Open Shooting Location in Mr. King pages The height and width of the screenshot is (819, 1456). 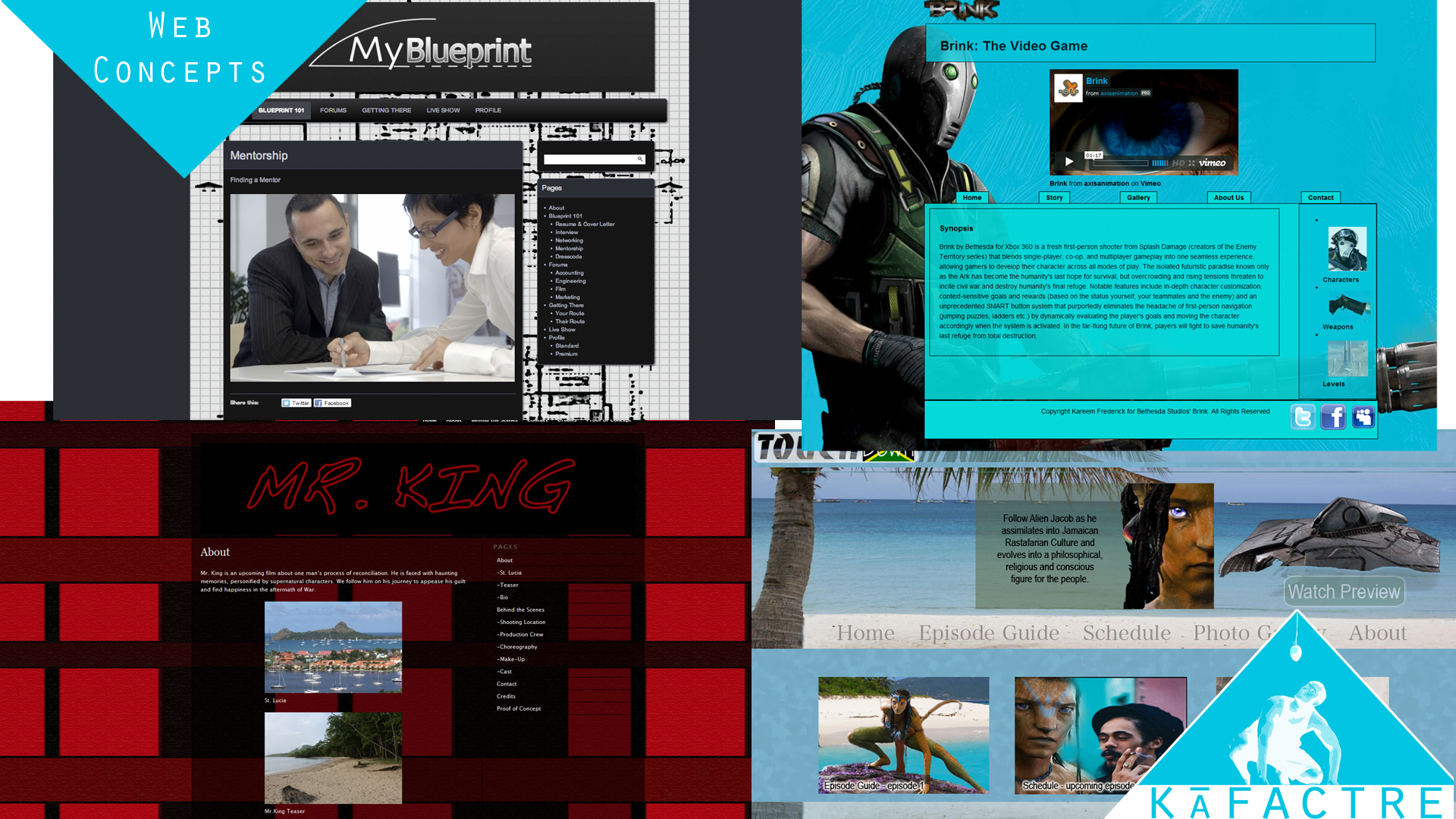click(x=522, y=622)
